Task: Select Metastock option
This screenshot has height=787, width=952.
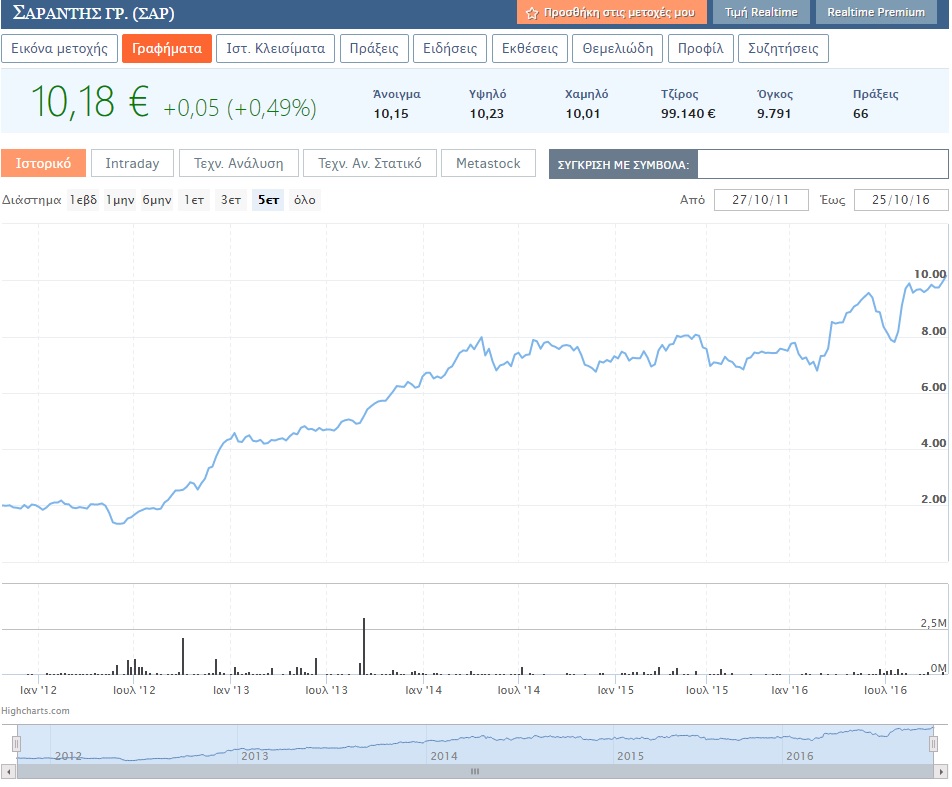Action: coord(488,163)
